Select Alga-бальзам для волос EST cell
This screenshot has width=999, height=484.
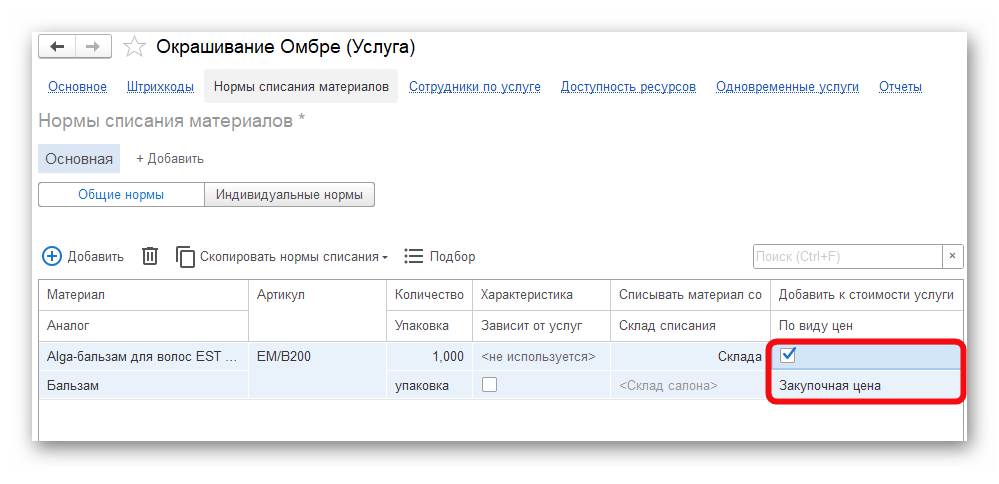(x=143, y=357)
